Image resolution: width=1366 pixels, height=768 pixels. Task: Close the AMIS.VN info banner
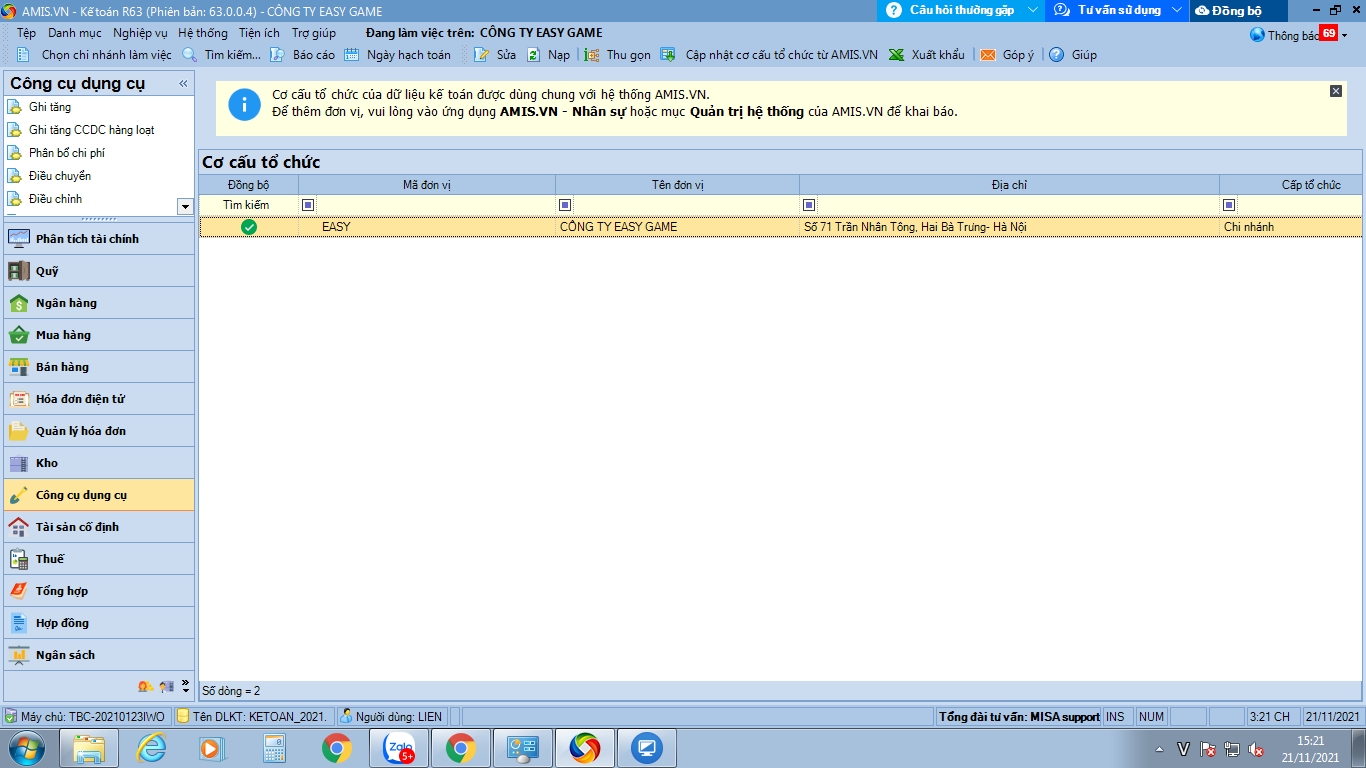tap(1336, 91)
